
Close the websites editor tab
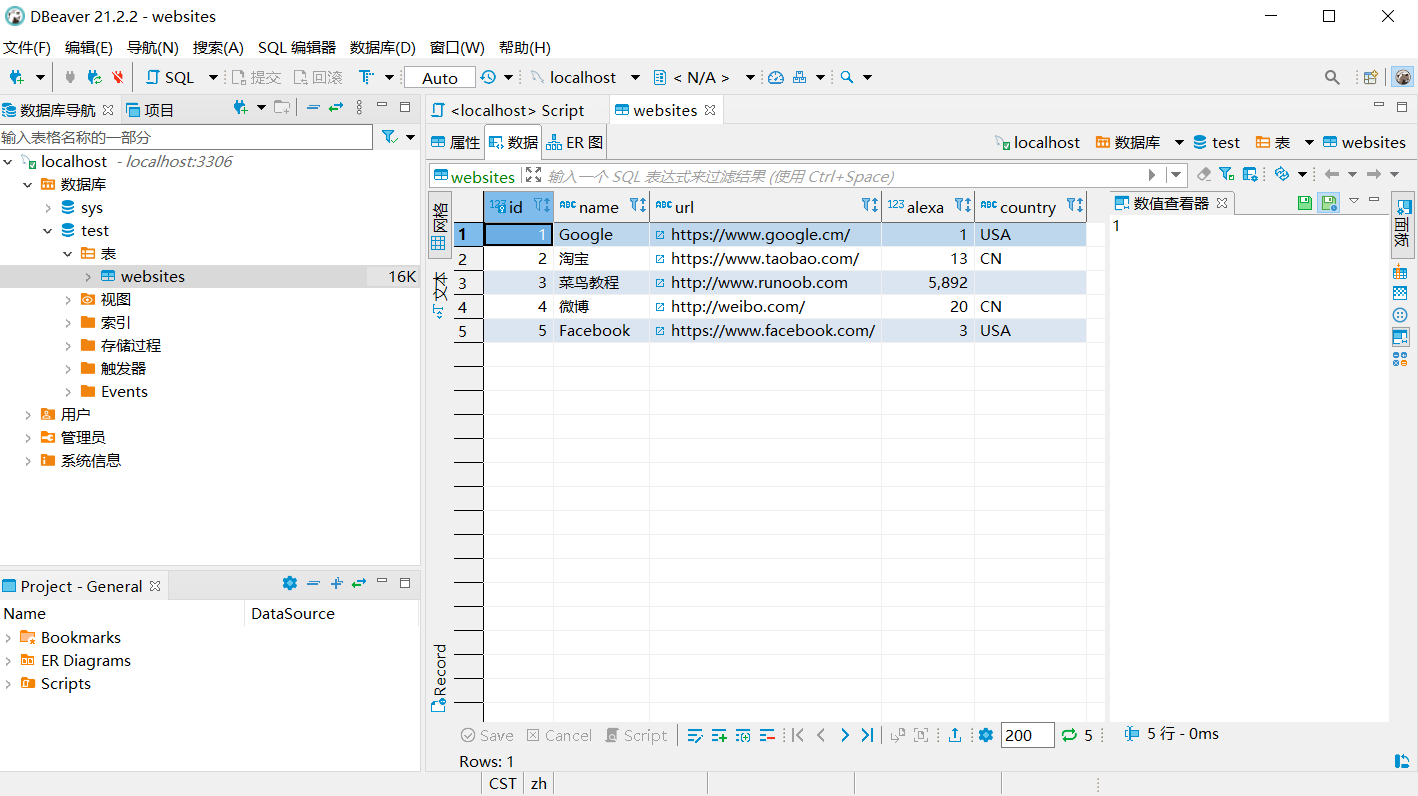[x=710, y=110]
